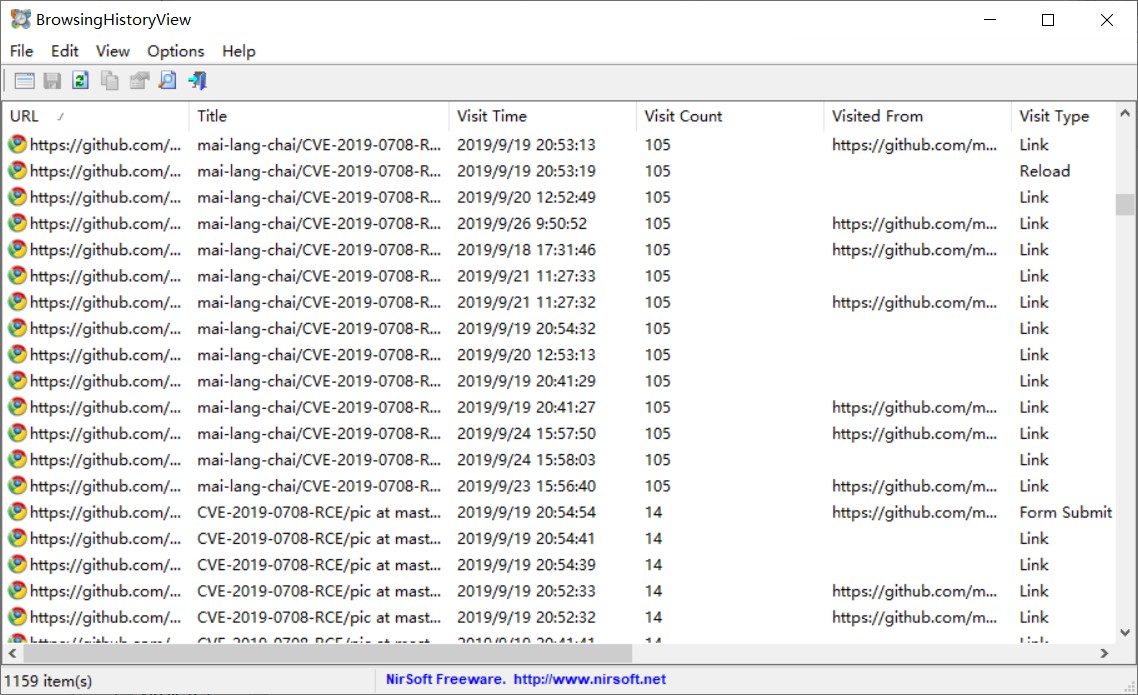Click the horizontal scrollbar left arrow
The height and width of the screenshot is (695, 1138).
pyautogui.click(x=12, y=653)
